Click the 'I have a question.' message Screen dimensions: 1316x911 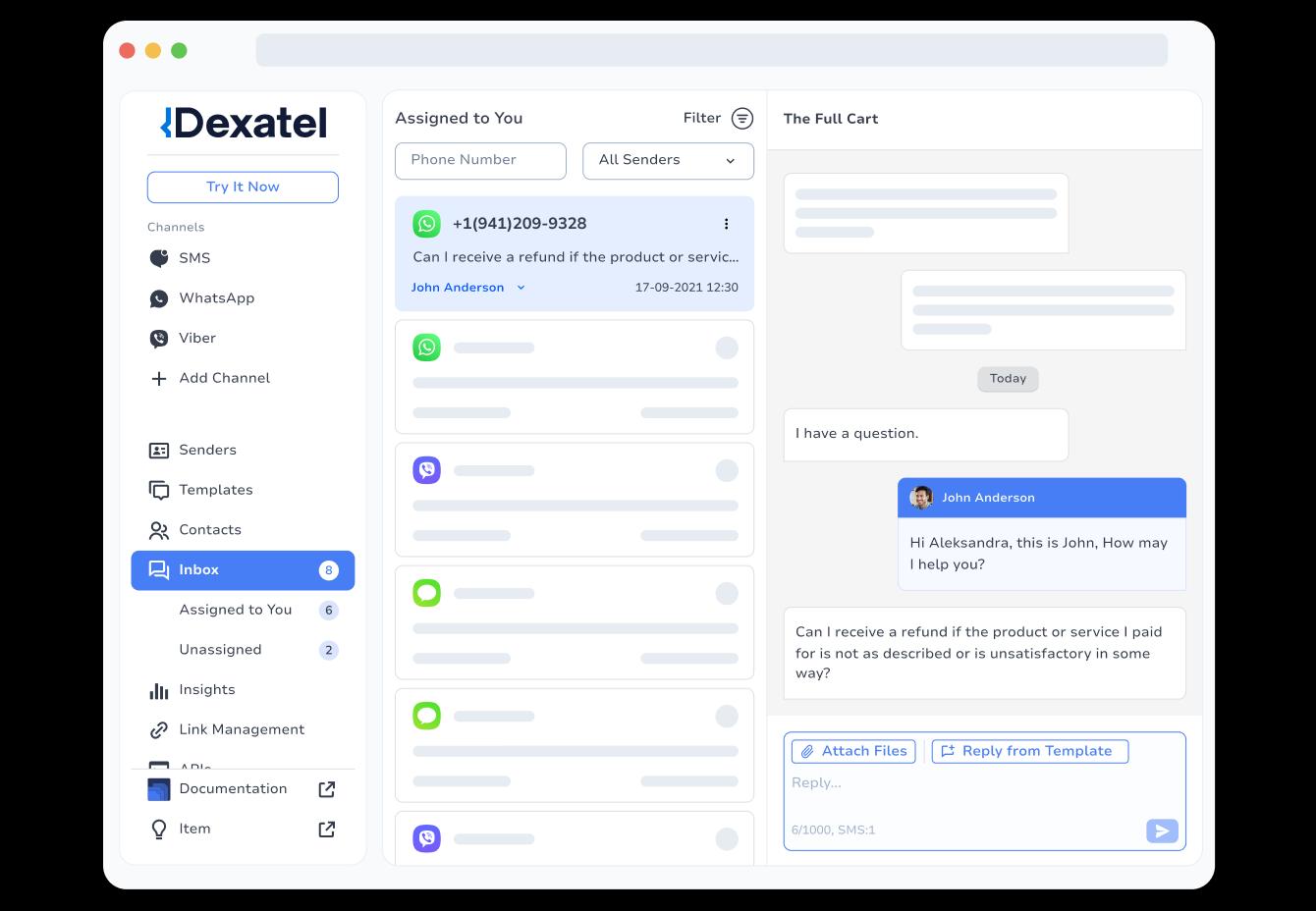[x=925, y=435]
